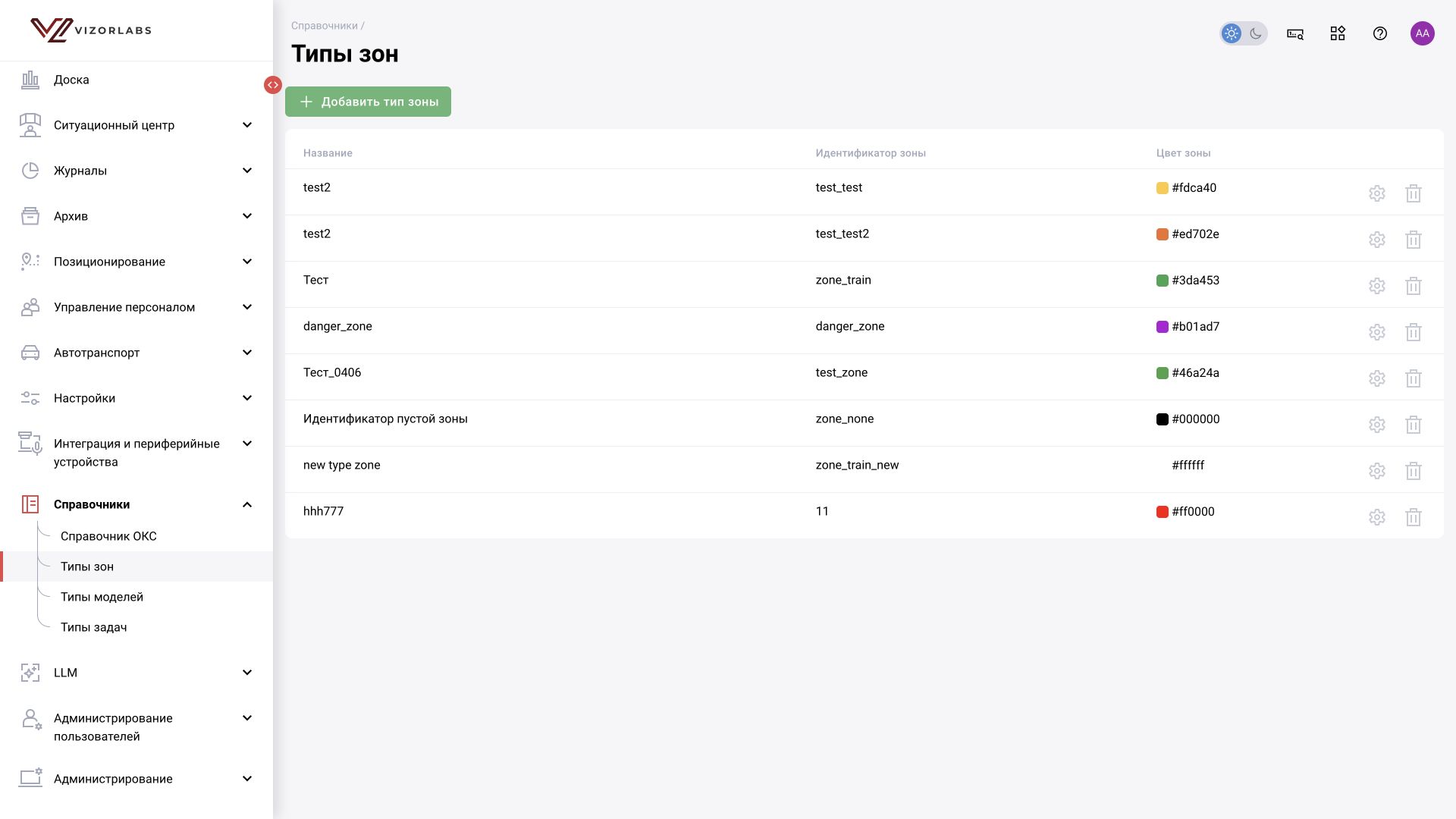Expand the Автотранспорт section
Image resolution: width=1456 pixels, height=819 pixels.
coord(136,353)
